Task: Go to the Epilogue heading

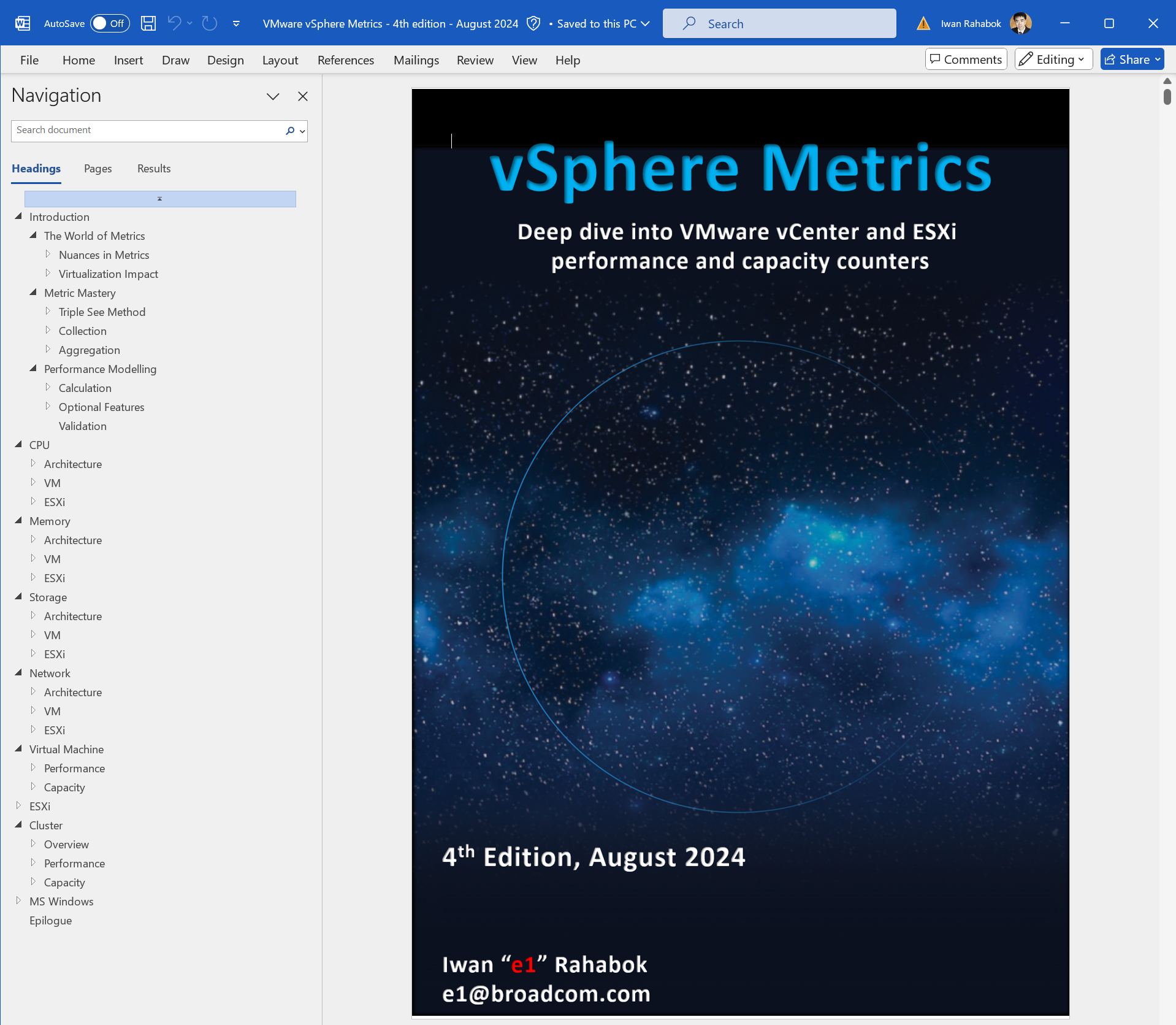Action: pos(50,920)
